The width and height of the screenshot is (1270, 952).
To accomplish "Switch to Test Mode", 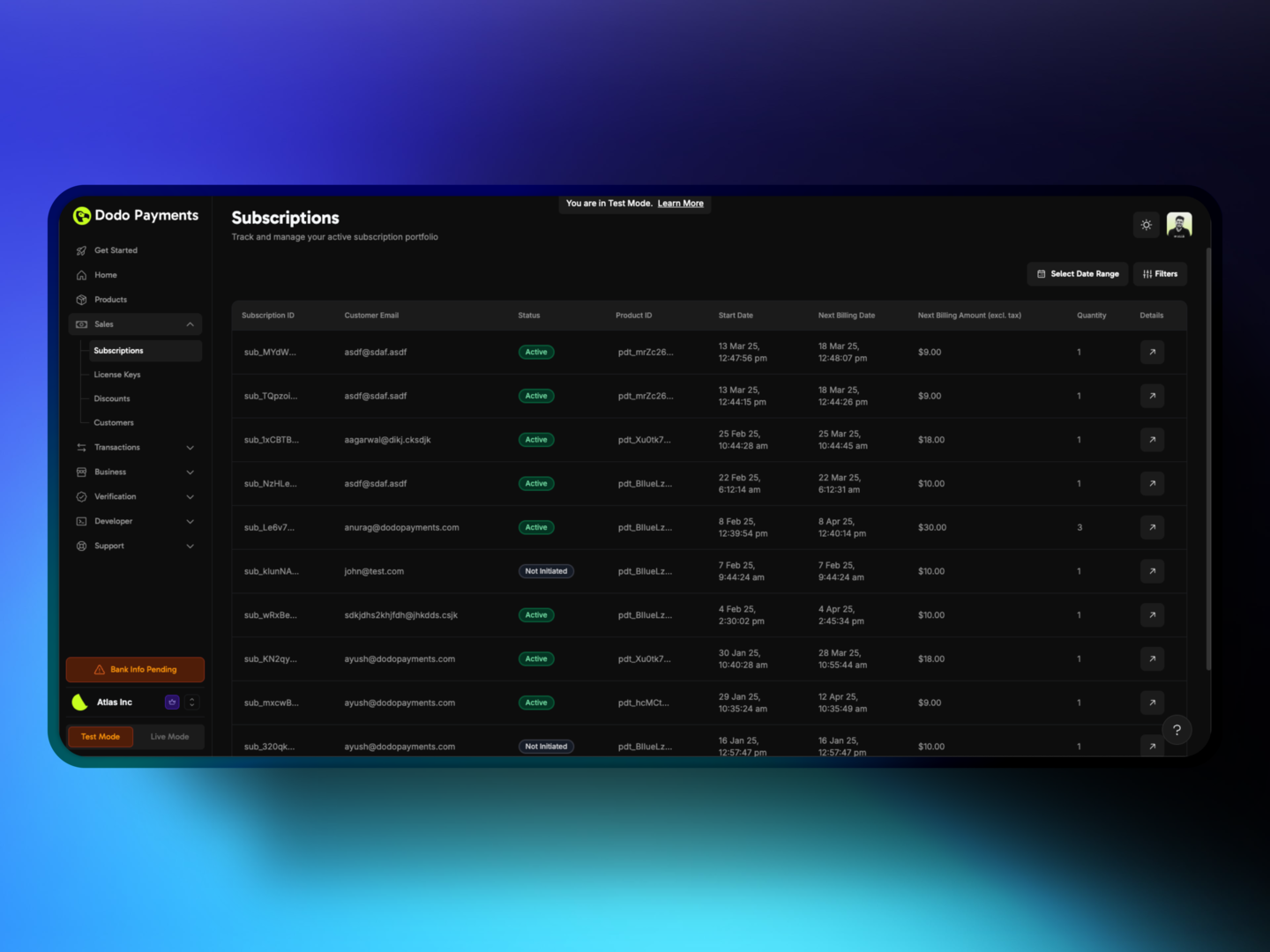I will pos(101,737).
